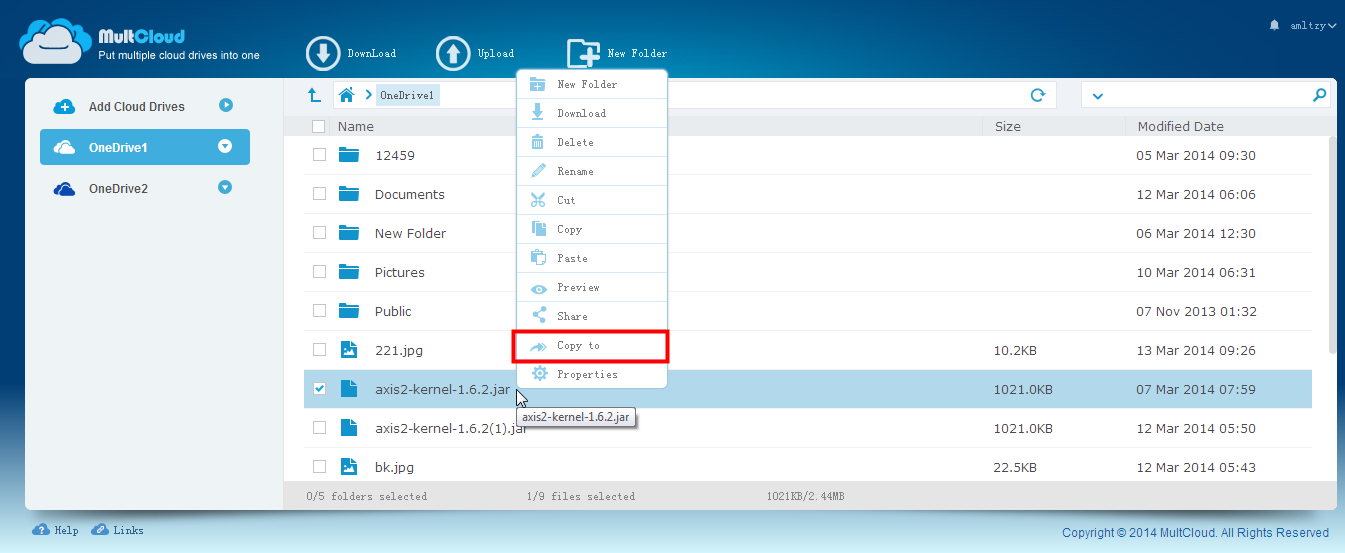Toggle the select-all checkbox in header
Screen dimensions: 1345x553
point(319,127)
